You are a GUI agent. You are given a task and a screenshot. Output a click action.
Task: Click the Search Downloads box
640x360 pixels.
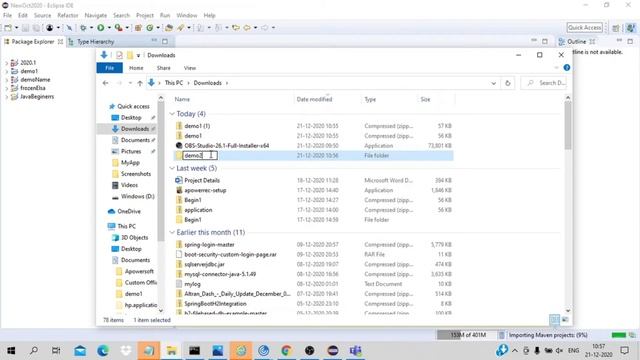(x=544, y=83)
